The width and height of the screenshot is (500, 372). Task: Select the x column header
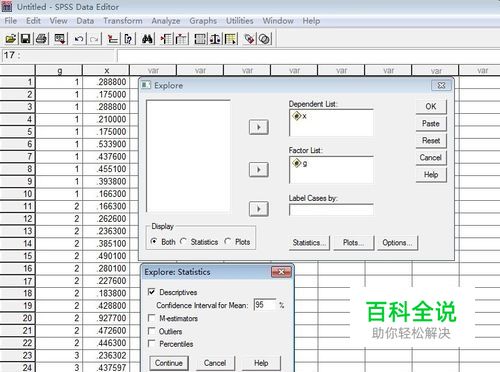coord(106,70)
